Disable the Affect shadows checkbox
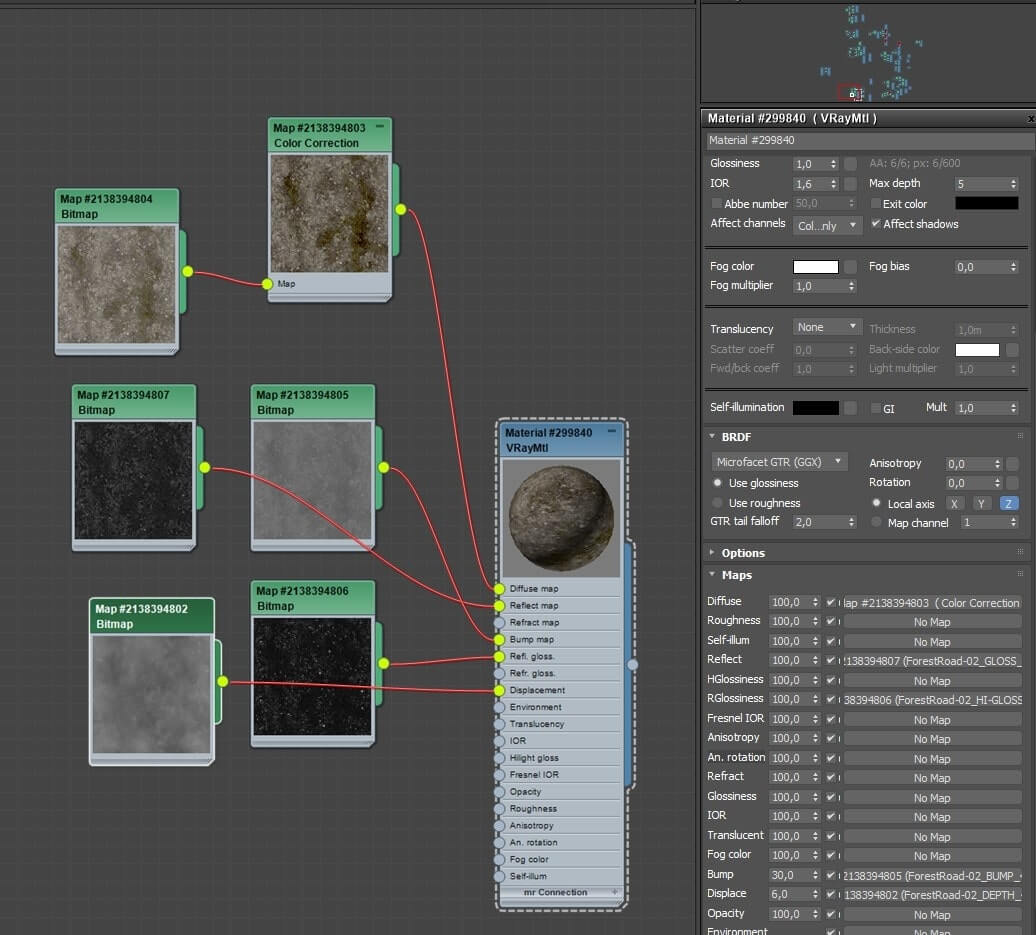This screenshot has width=1036, height=935. [x=875, y=223]
